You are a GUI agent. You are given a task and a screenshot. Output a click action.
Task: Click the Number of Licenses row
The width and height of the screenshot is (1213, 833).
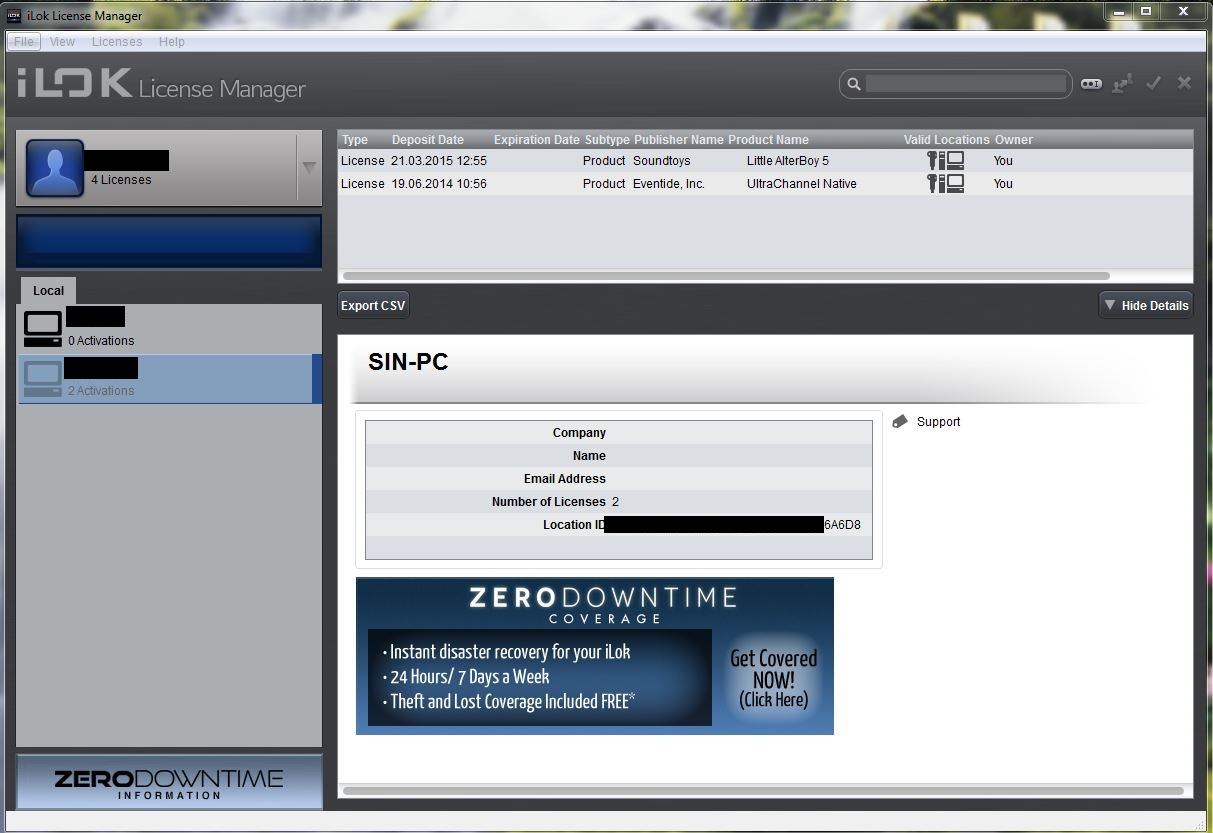pyautogui.click(x=619, y=502)
